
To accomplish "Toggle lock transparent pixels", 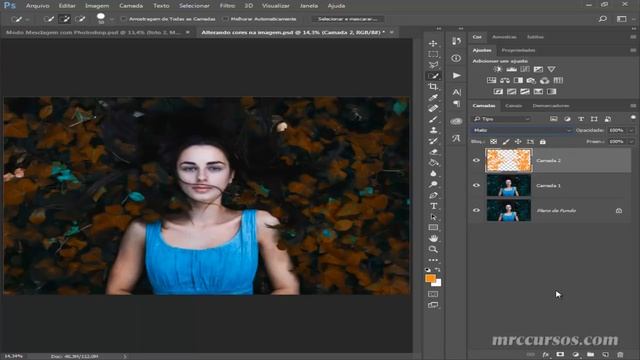I will click(493, 142).
